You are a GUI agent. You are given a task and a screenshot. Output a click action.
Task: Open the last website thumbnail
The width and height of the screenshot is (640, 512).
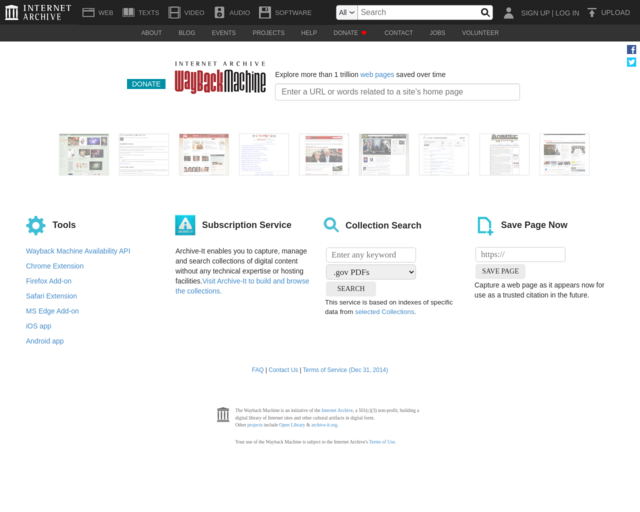pyautogui.click(x=564, y=155)
